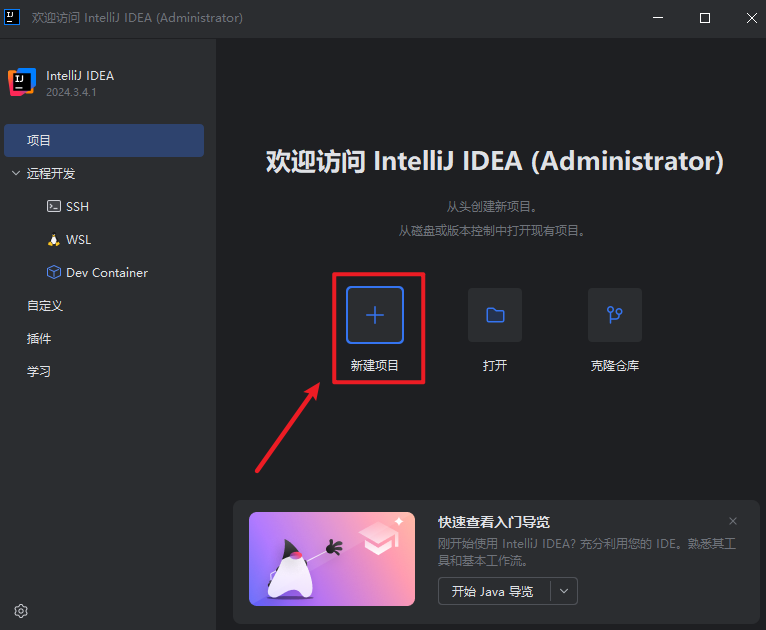Click the Open folder icon

(x=495, y=315)
